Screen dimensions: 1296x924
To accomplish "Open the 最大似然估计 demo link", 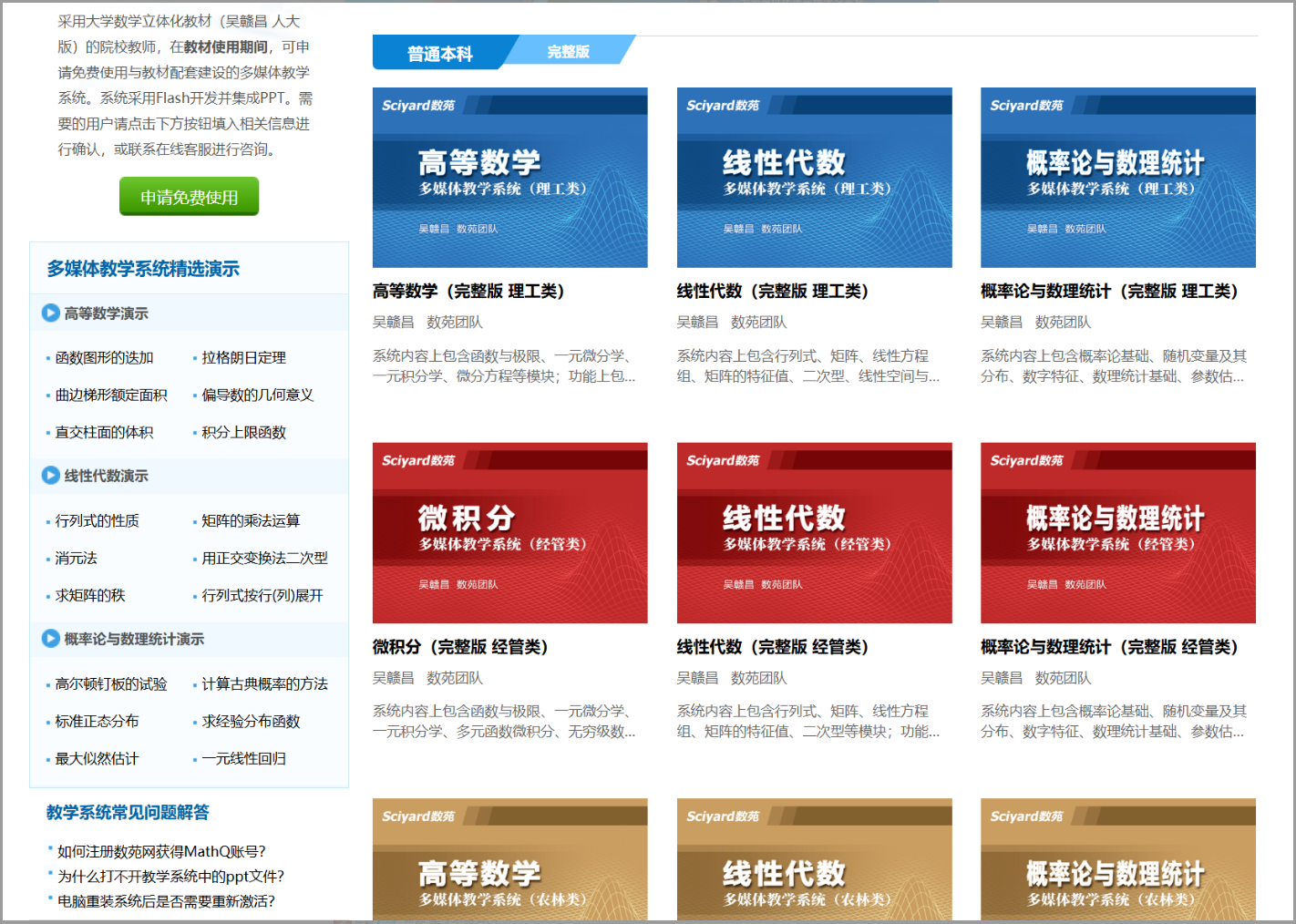I will pyautogui.click(x=98, y=759).
